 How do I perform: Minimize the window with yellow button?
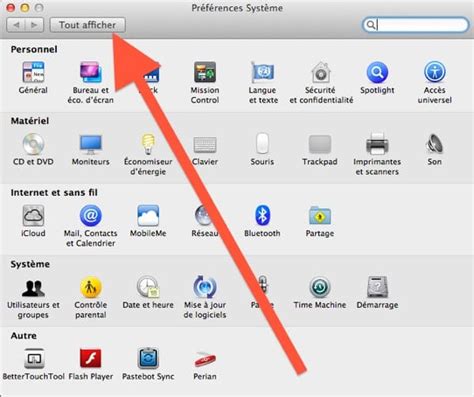[25, 7]
